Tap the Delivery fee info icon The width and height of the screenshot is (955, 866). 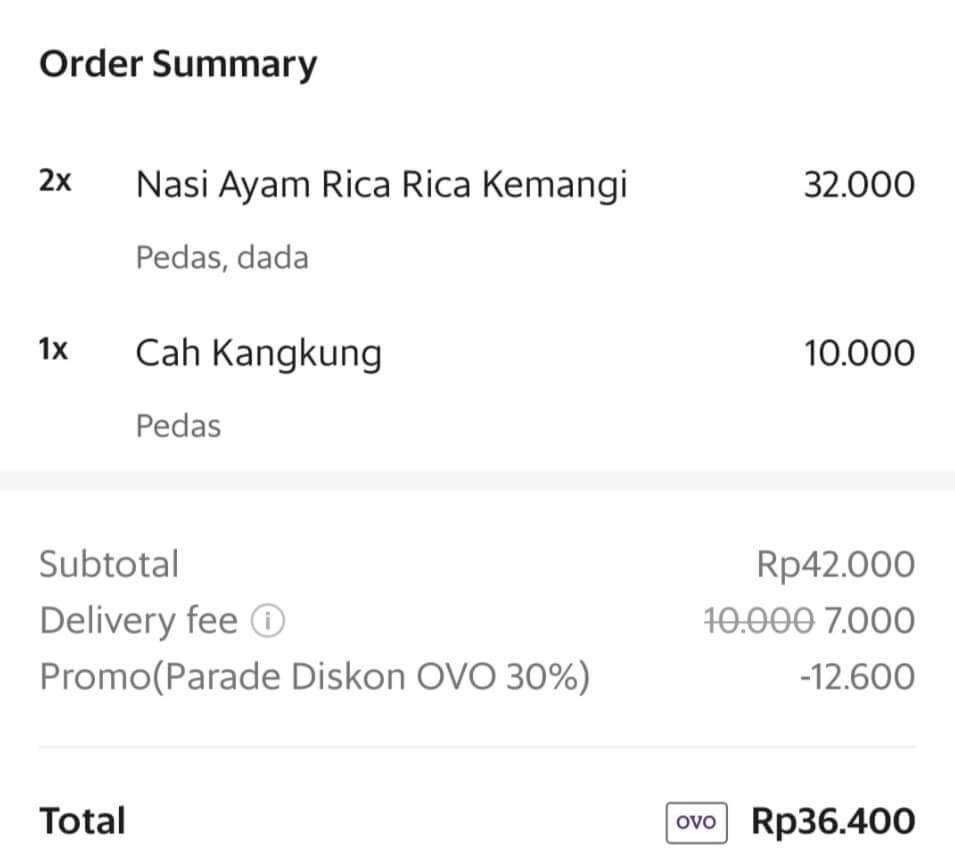click(x=267, y=621)
